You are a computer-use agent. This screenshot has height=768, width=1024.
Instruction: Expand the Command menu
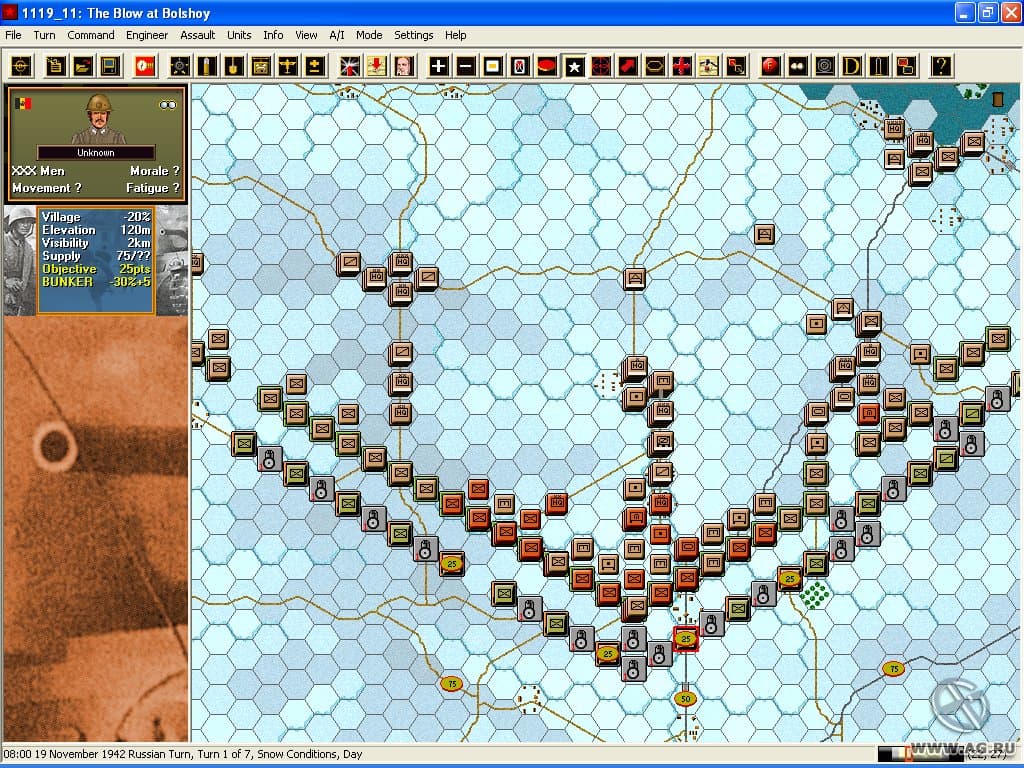coord(91,35)
